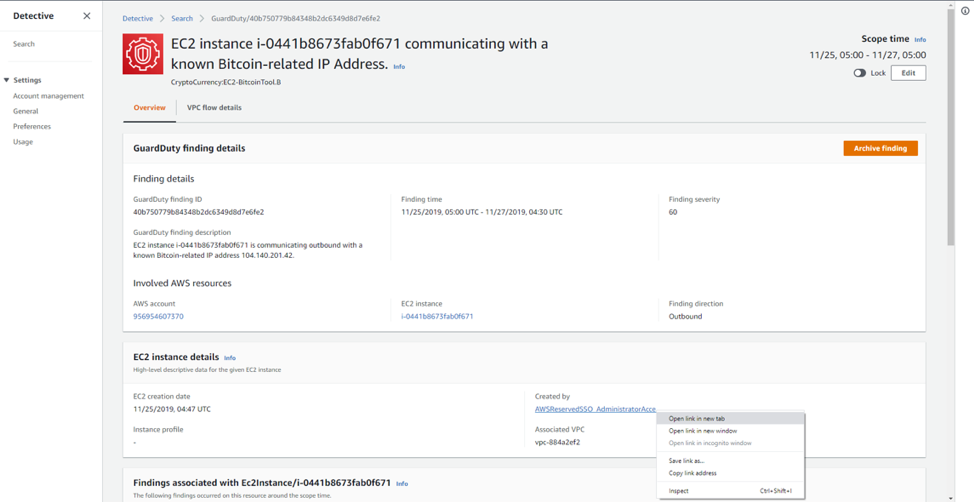Choose Open link in new tab
The width and height of the screenshot is (974, 502).
[730, 419]
